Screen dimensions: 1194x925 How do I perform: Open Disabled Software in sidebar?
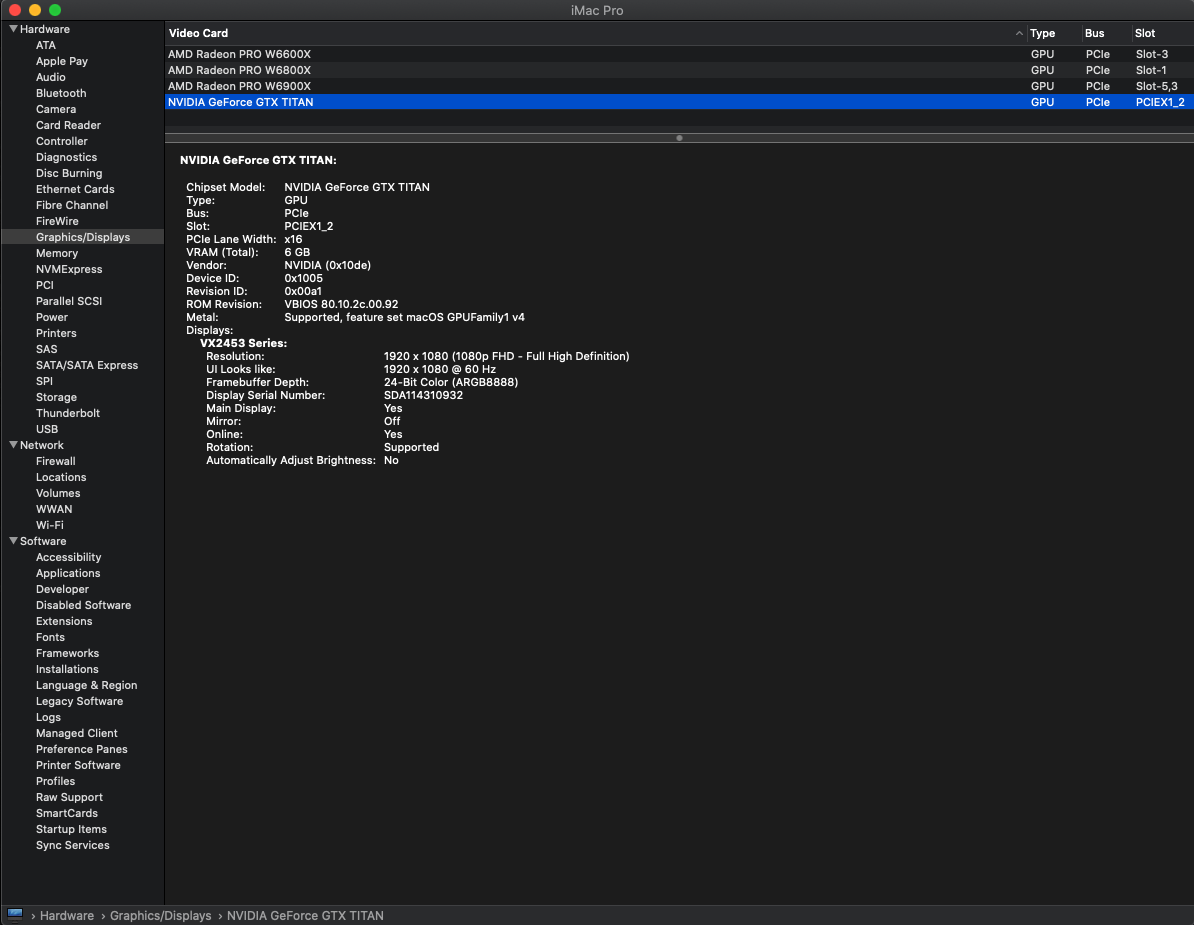(84, 604)
